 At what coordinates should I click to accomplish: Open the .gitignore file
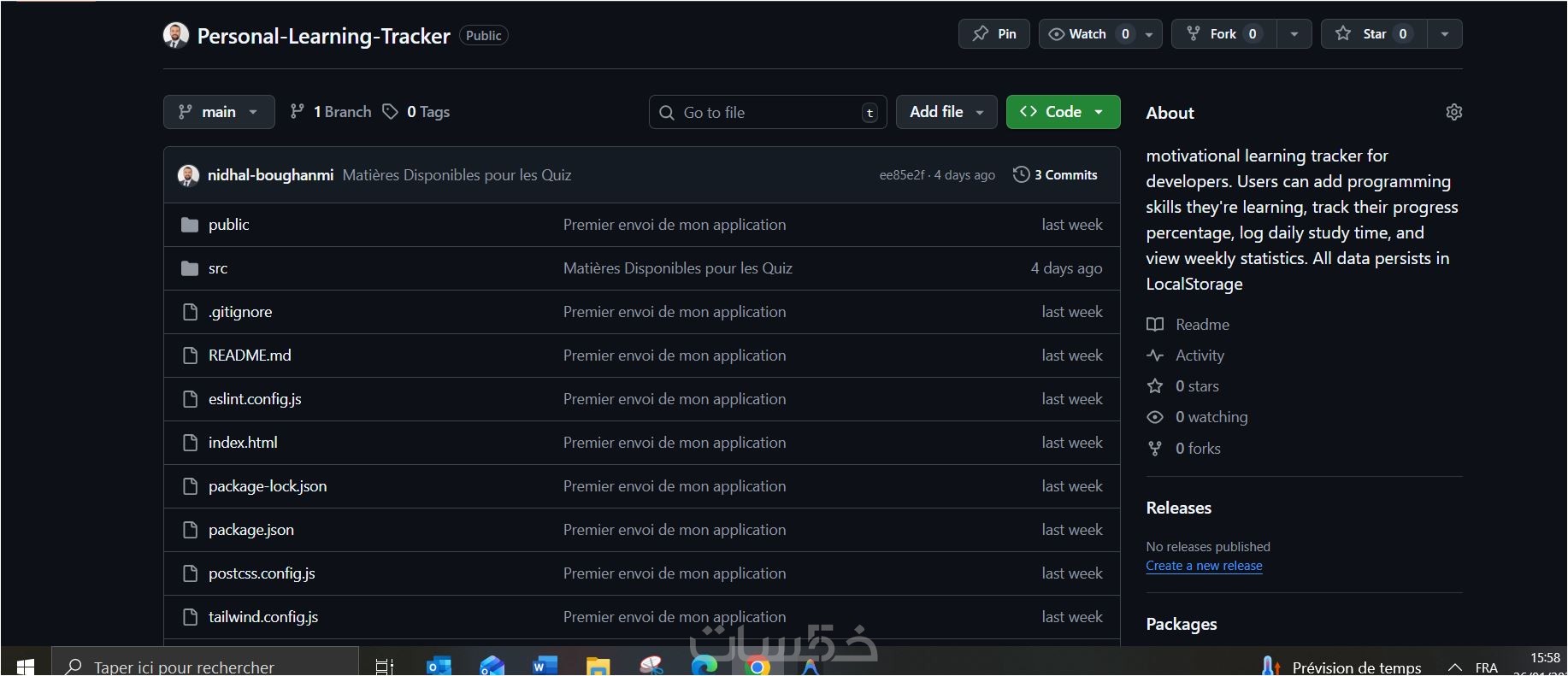coord(240,312)
